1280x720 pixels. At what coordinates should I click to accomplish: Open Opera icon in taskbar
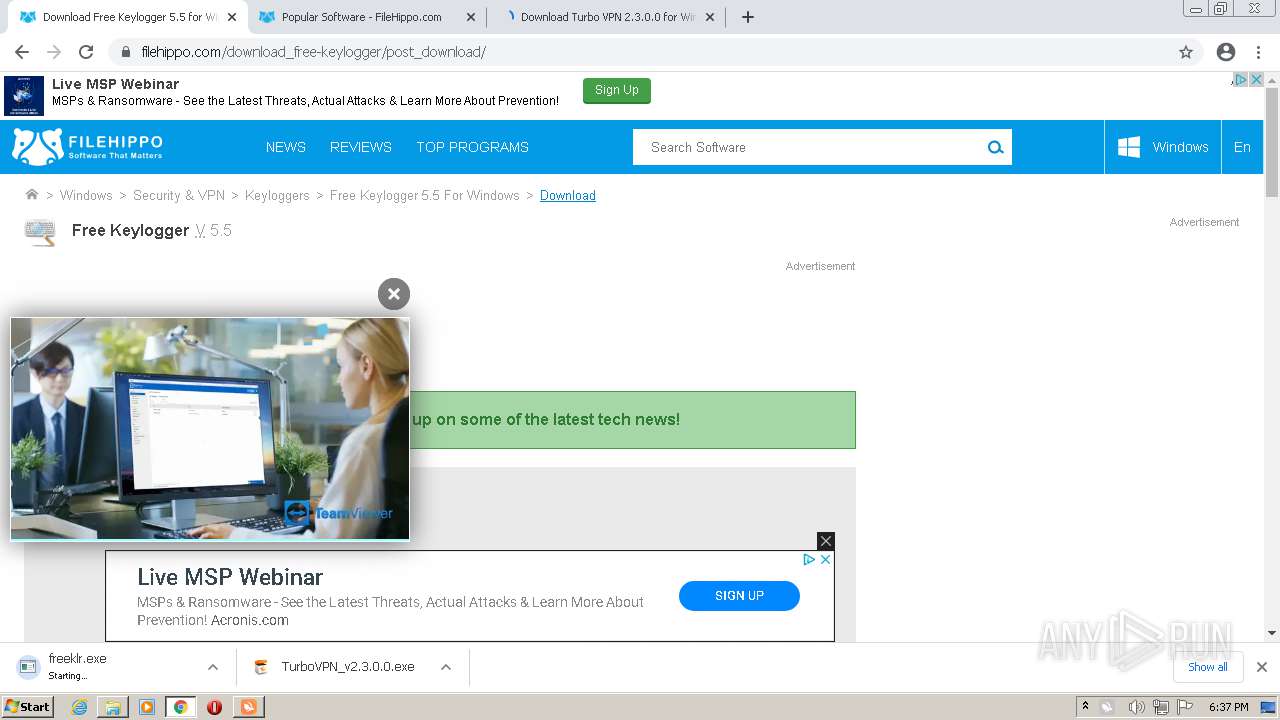point(214,707)
